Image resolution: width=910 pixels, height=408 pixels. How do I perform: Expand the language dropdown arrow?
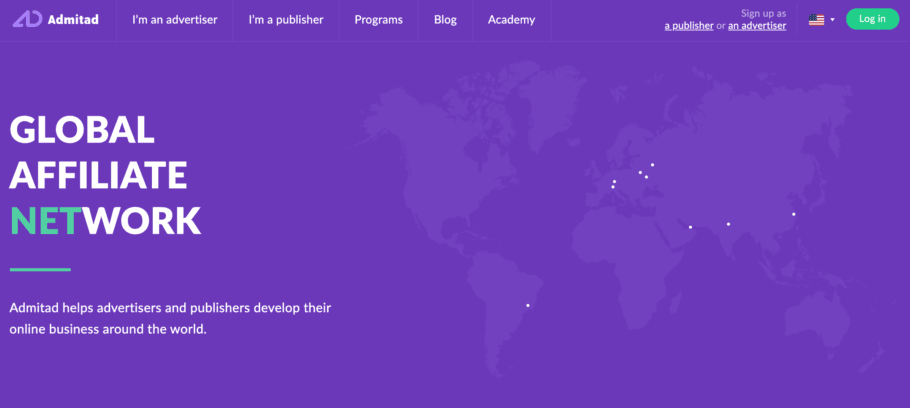pos(832,20)
